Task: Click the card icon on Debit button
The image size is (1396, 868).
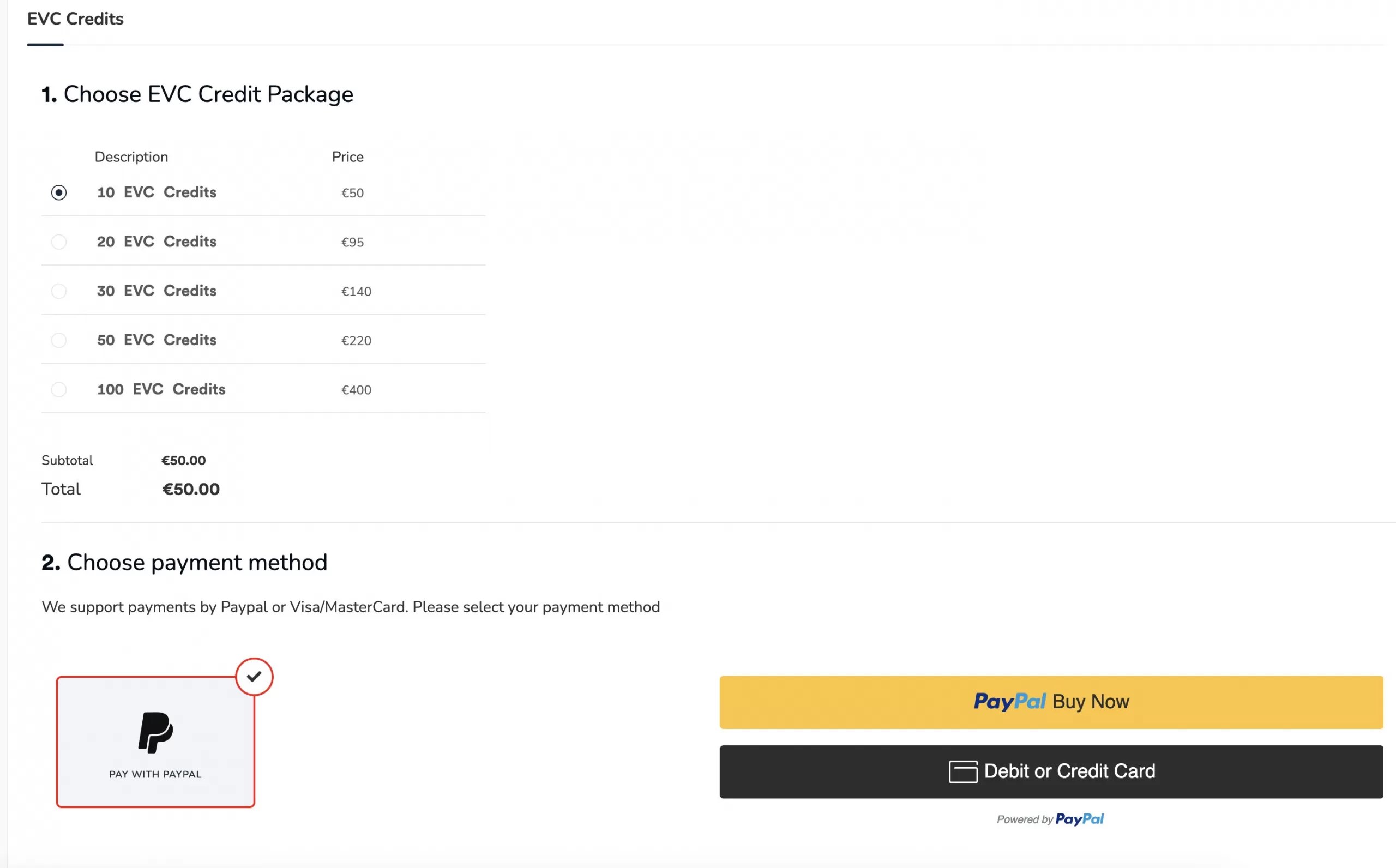Action: (962, 771)
